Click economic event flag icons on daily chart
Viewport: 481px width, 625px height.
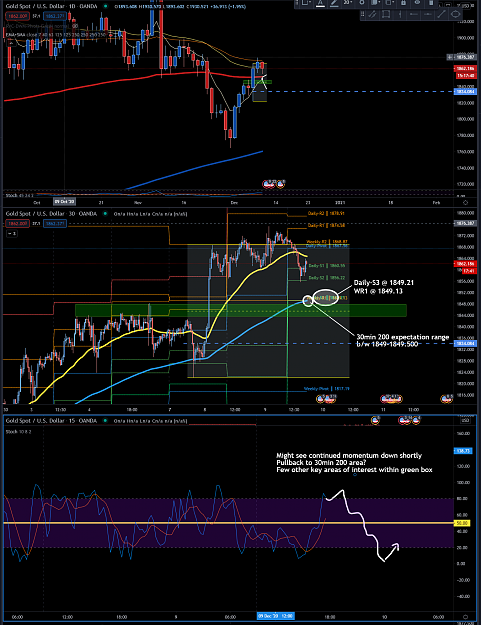(x=274, y=184)
